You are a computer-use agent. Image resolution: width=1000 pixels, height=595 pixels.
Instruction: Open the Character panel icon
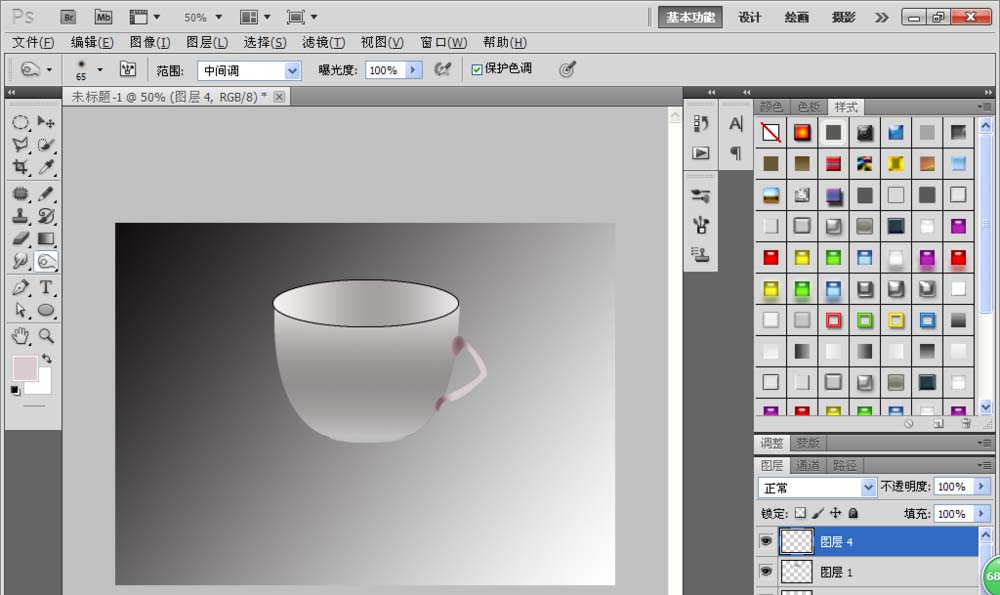(x=735, y=124)
